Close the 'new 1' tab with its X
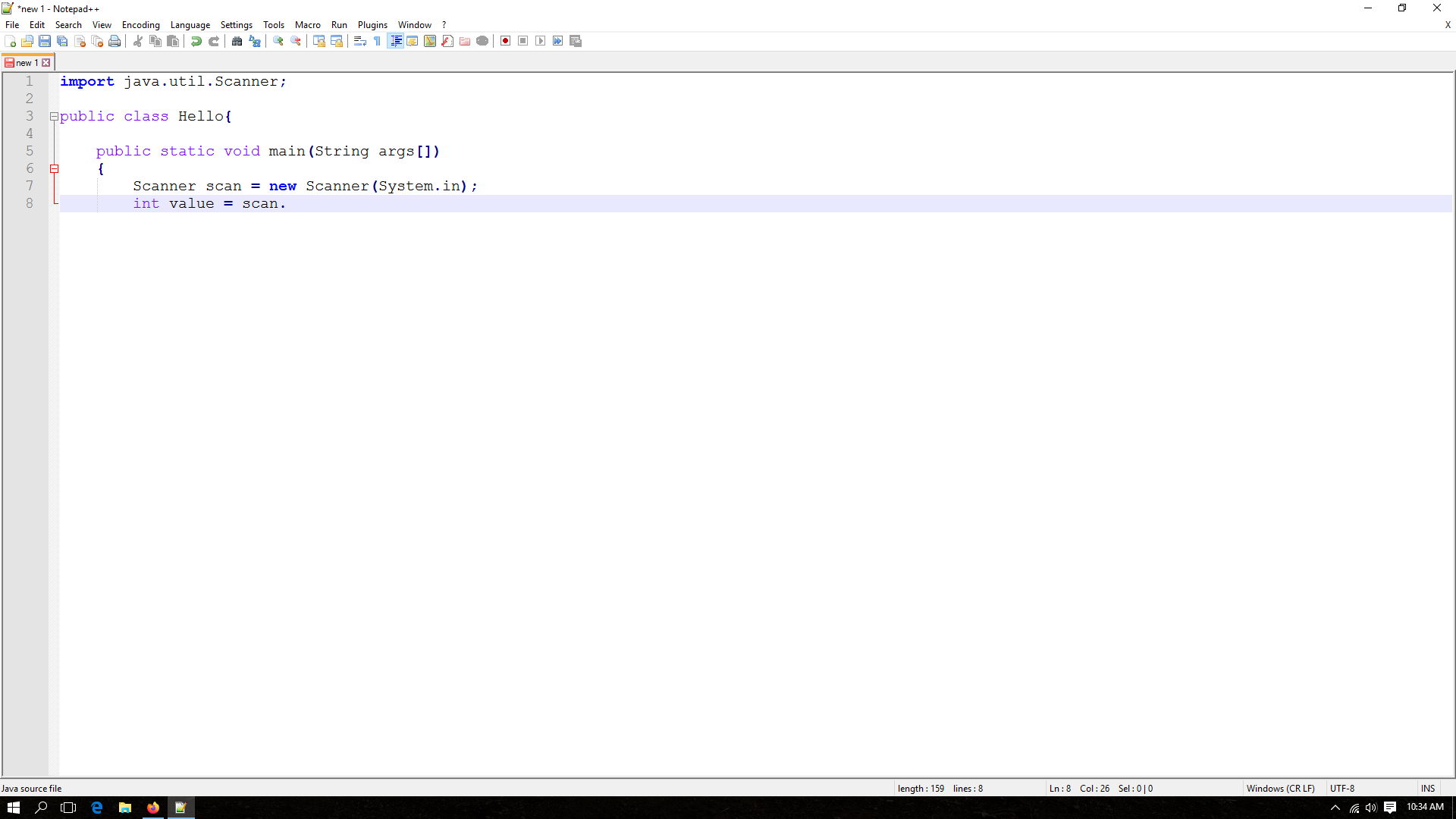The height and width of the screenshot is (819, 1456). point(46,63)
